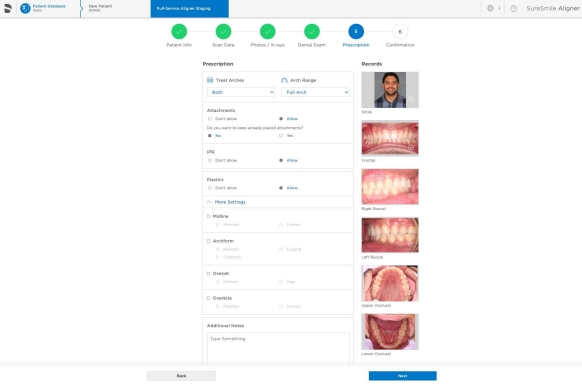Image resolution: width=582 pixels, height=384 pixels.
Task: Go to the Patient Info completed step circle
Action: coord(179,32)
